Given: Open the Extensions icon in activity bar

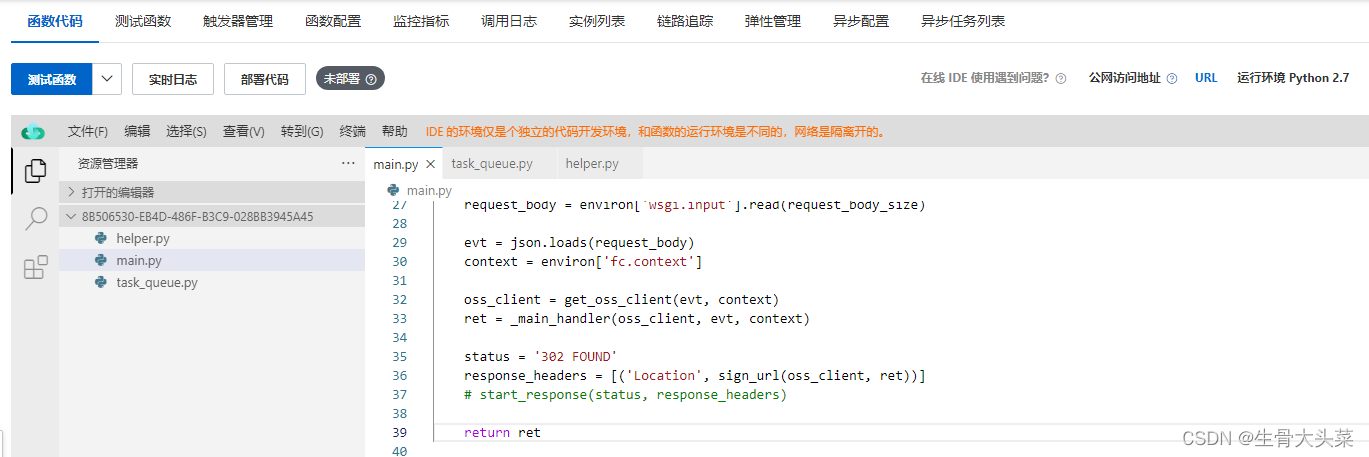Looking at the screenshot, I should point(35,266).
